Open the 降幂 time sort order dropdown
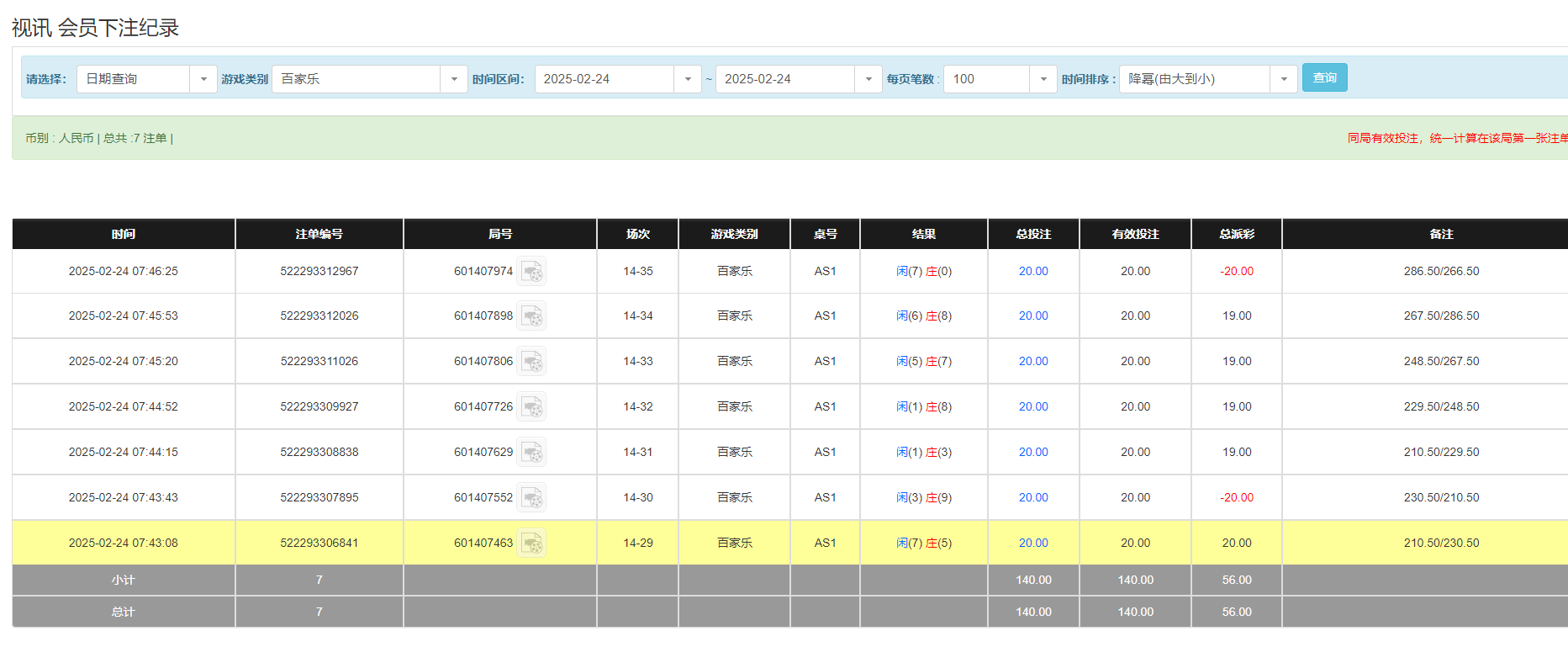The height and width of the screenshot is (647, 1568). click(1283, 79)
